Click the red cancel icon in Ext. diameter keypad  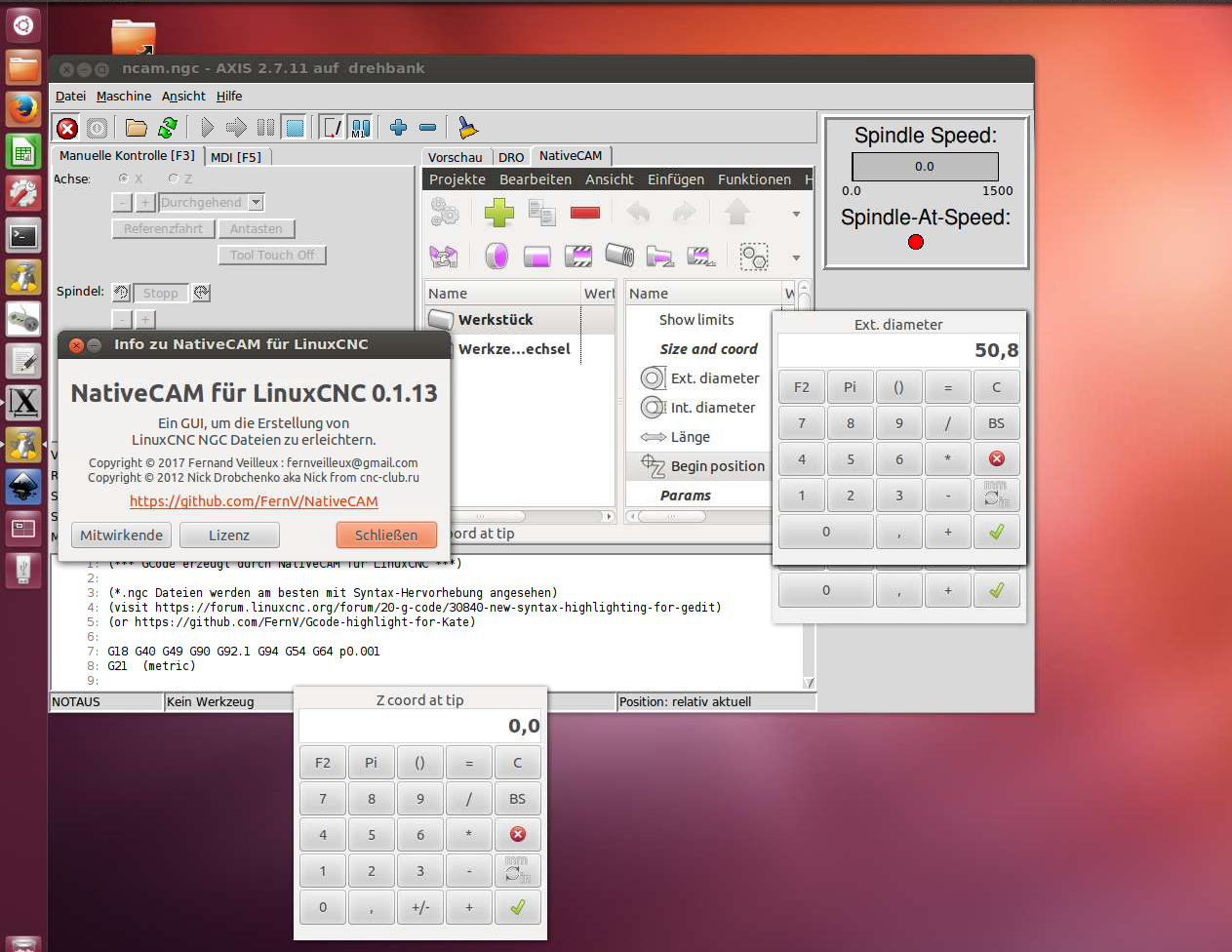[996, 458]
